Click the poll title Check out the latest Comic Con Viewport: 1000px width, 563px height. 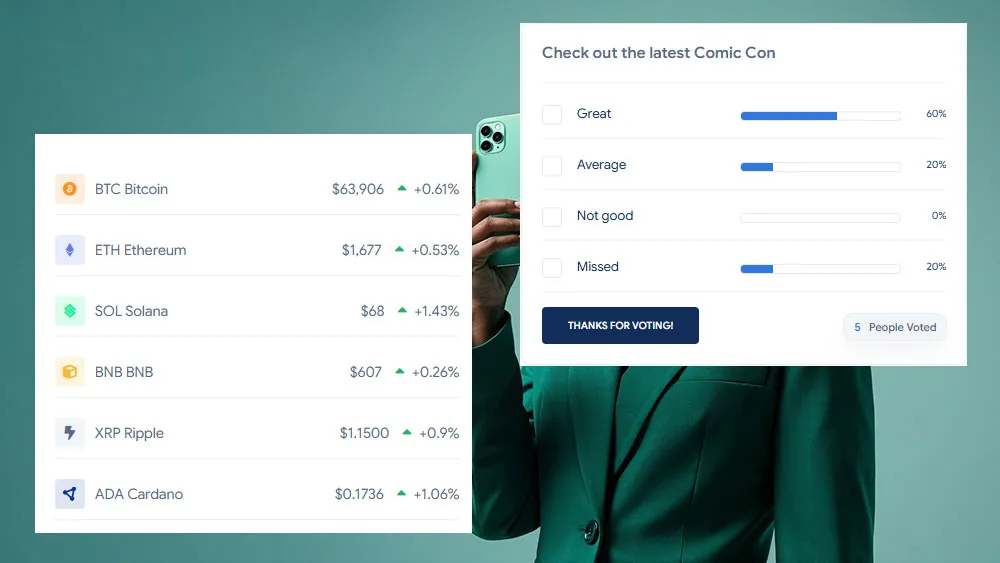tap(659, 53)
